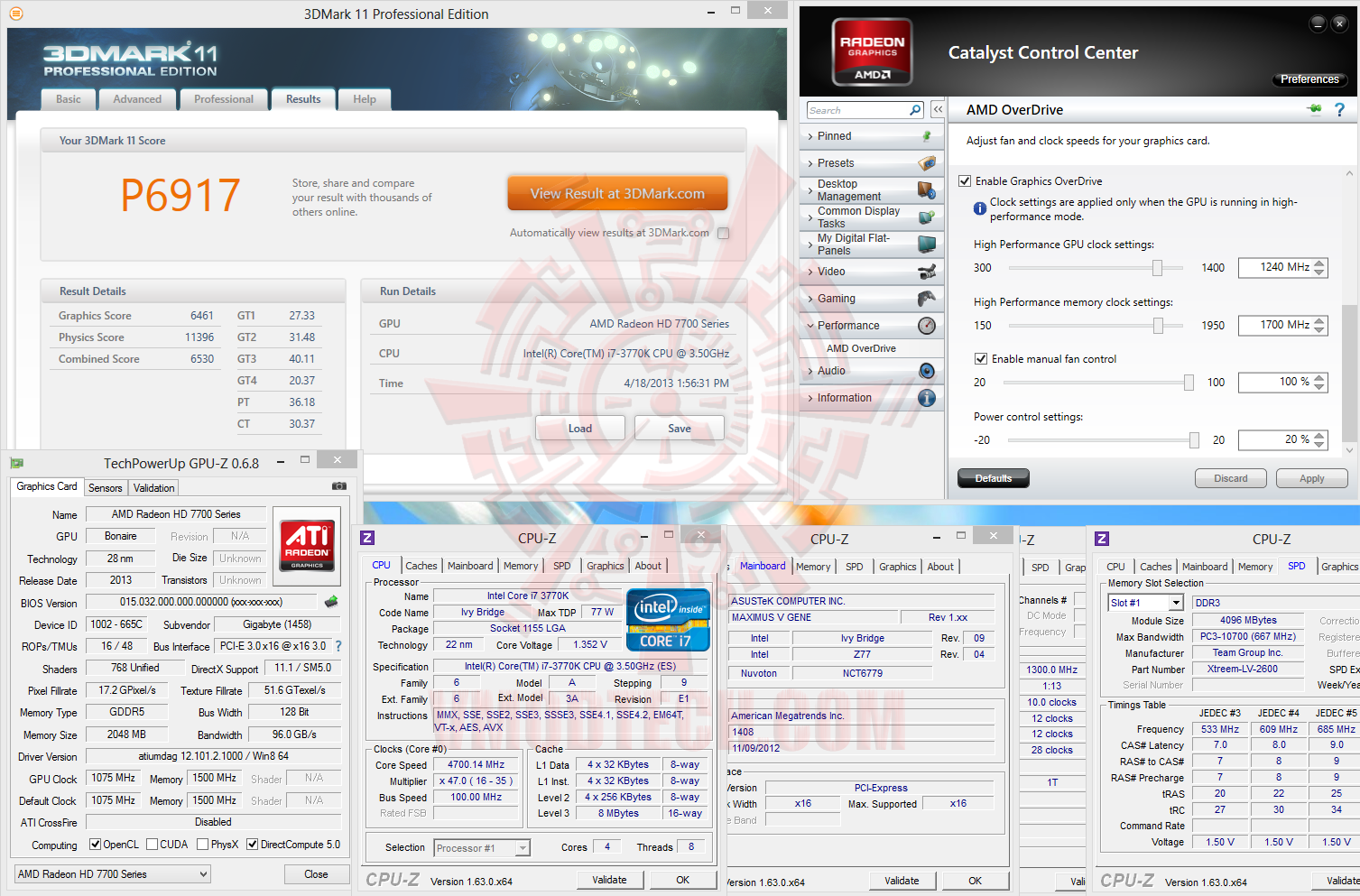Screen dimensions: 1360x896
Task: Toggle the CUDA checkbox in GPU-Z
Action: pos(151,845)
